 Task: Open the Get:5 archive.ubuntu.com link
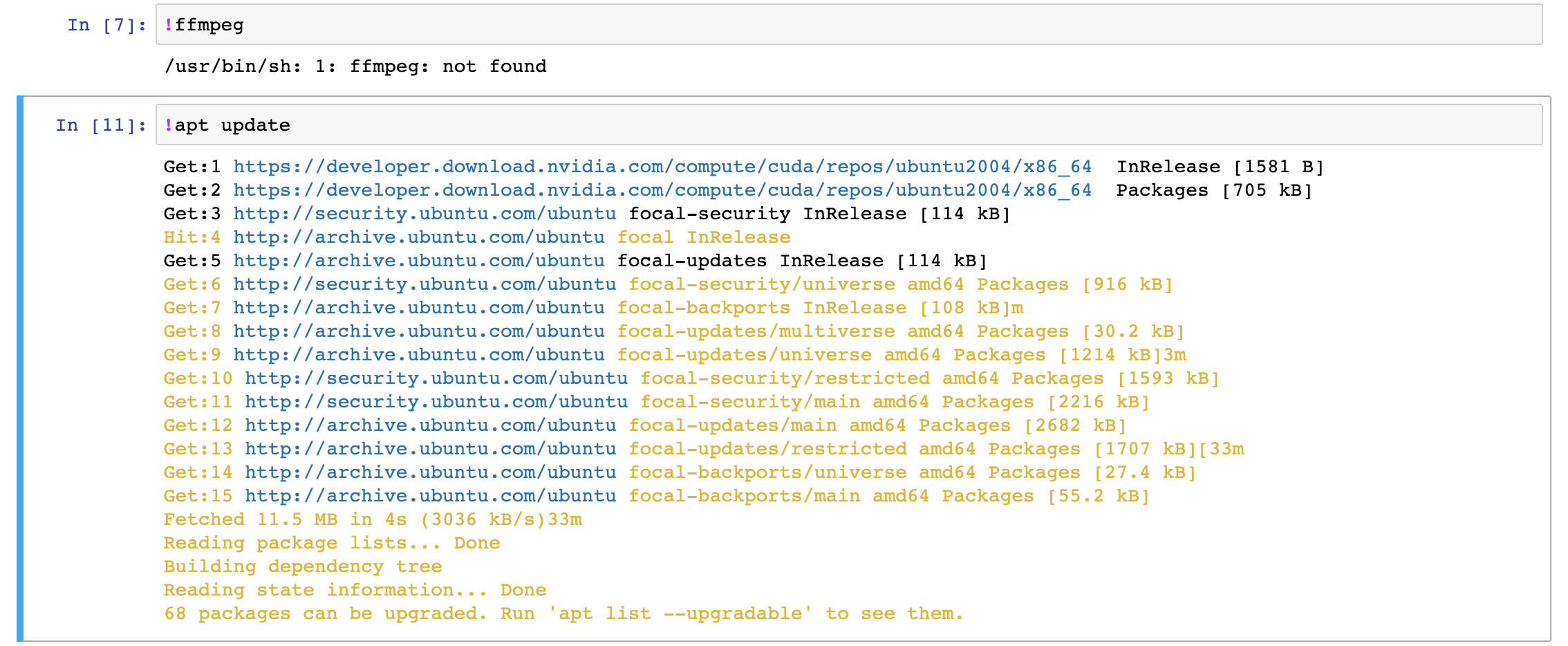(419, 261)
